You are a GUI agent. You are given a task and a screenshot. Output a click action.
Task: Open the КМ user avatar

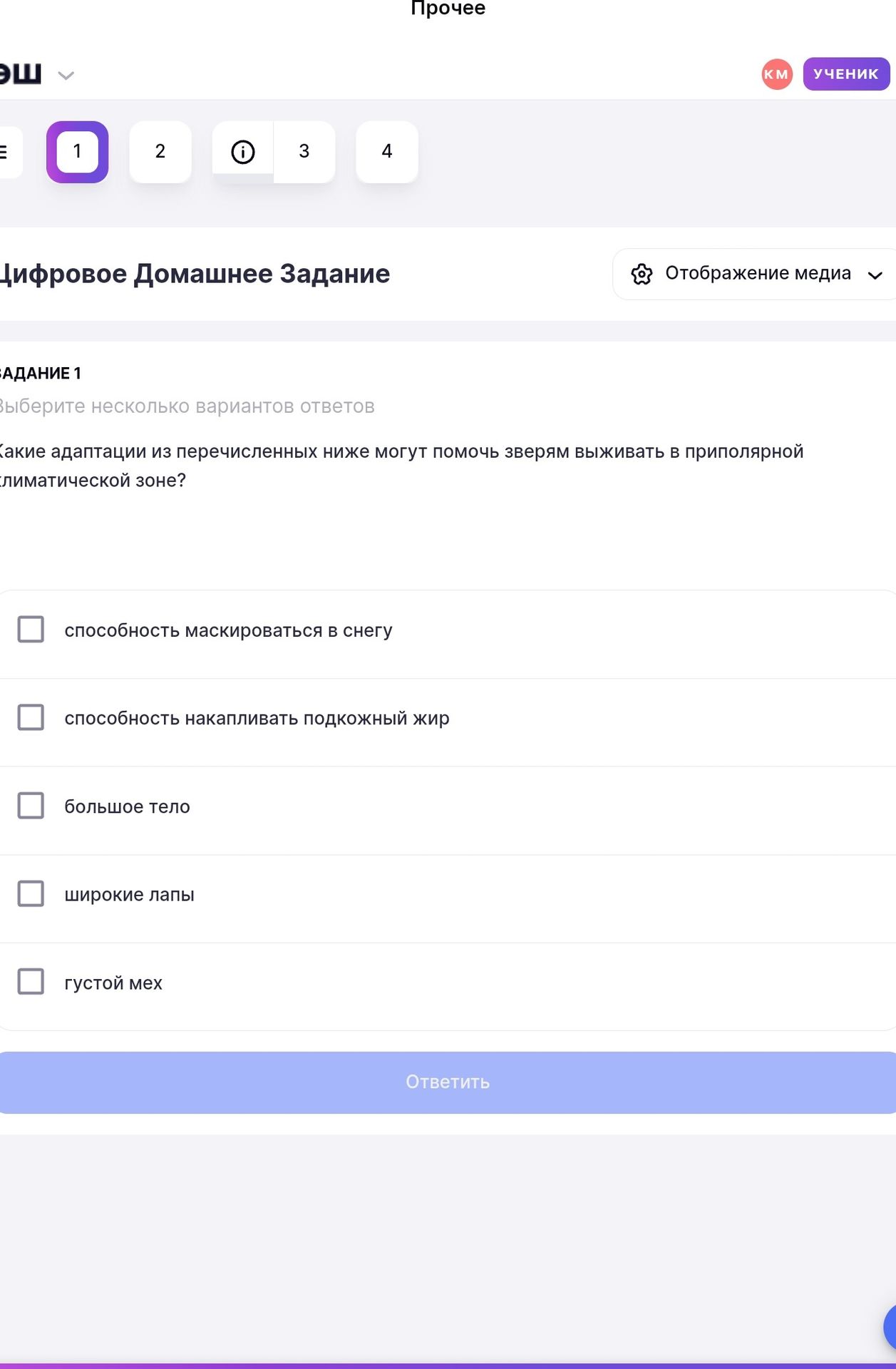[x=777, y=74]
